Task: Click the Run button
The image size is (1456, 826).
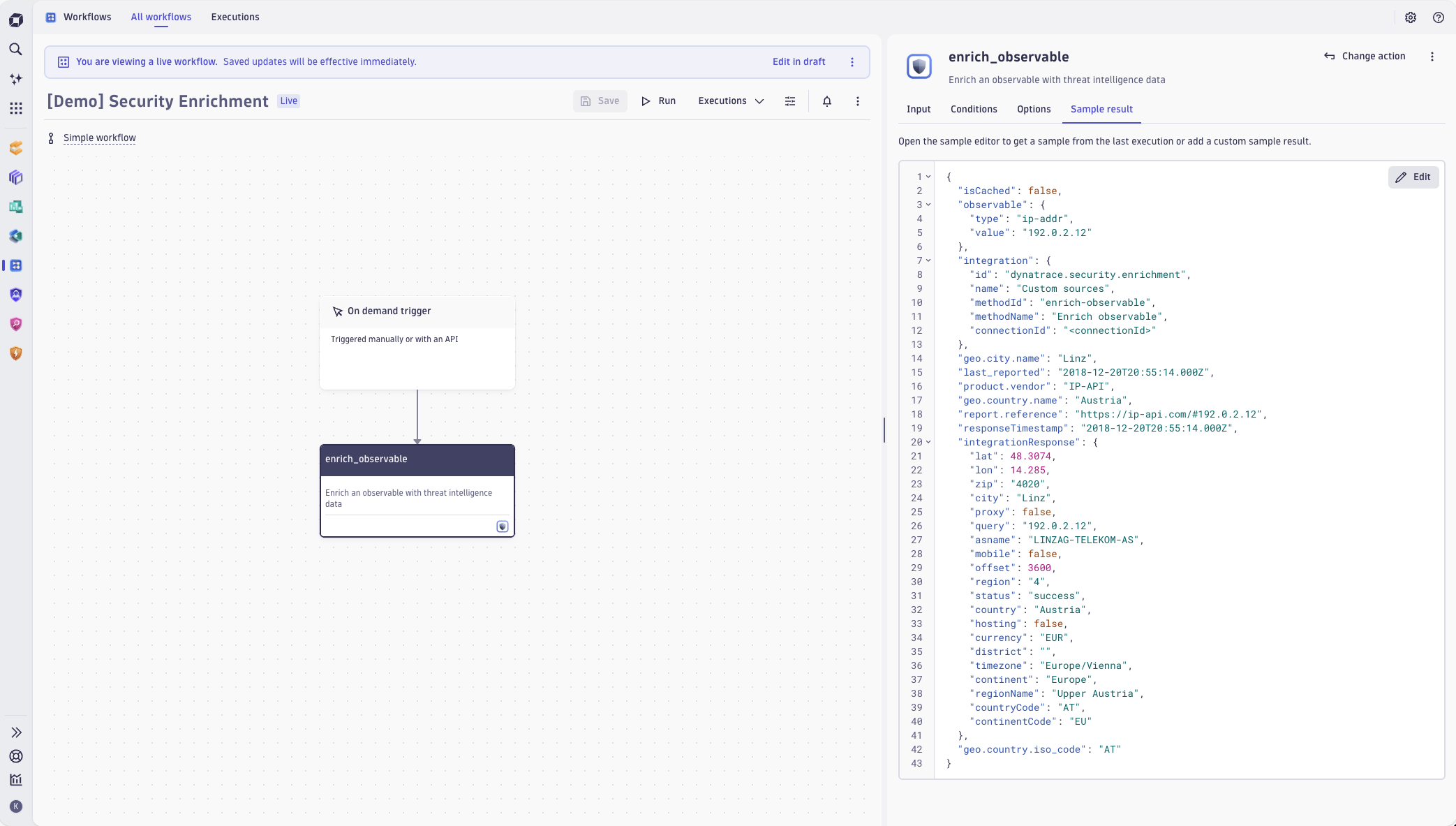Action: coord(658,101)
